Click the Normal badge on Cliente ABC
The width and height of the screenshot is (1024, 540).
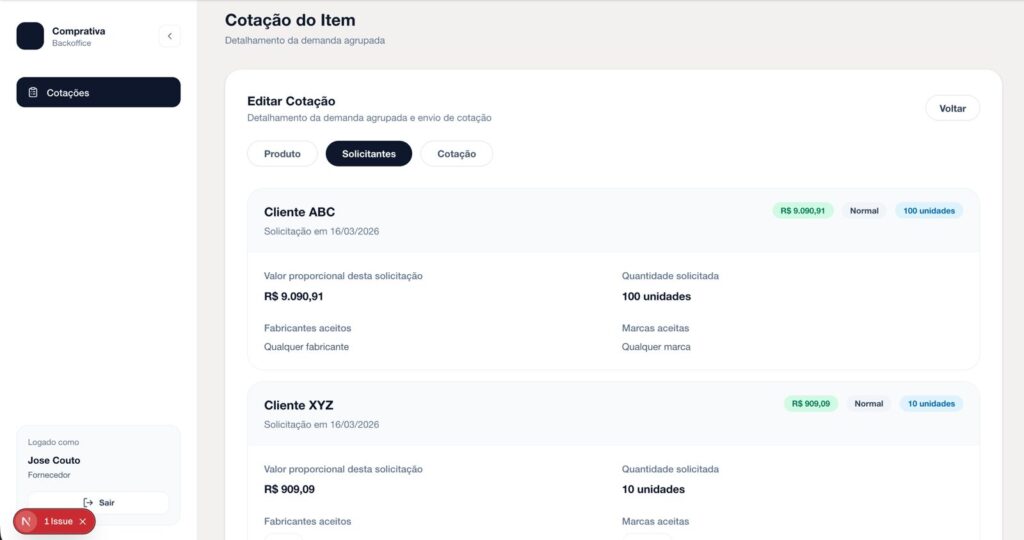pos(864,211)
